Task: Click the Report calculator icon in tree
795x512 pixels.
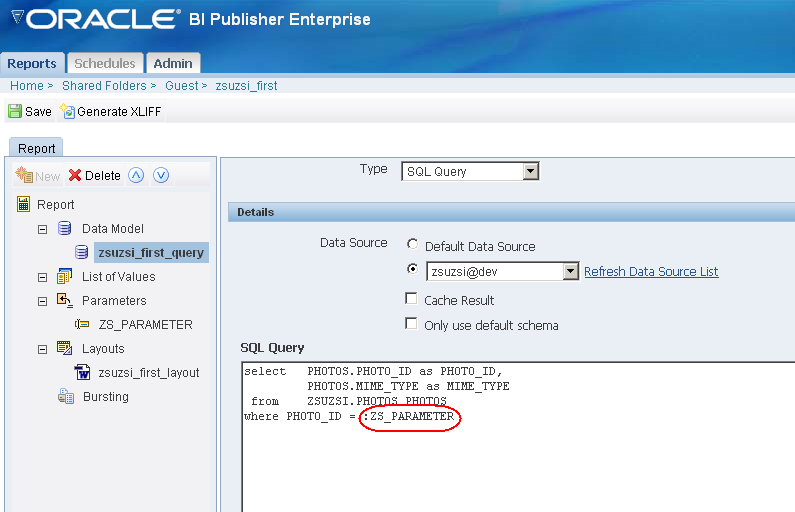Action: (23, 204)
